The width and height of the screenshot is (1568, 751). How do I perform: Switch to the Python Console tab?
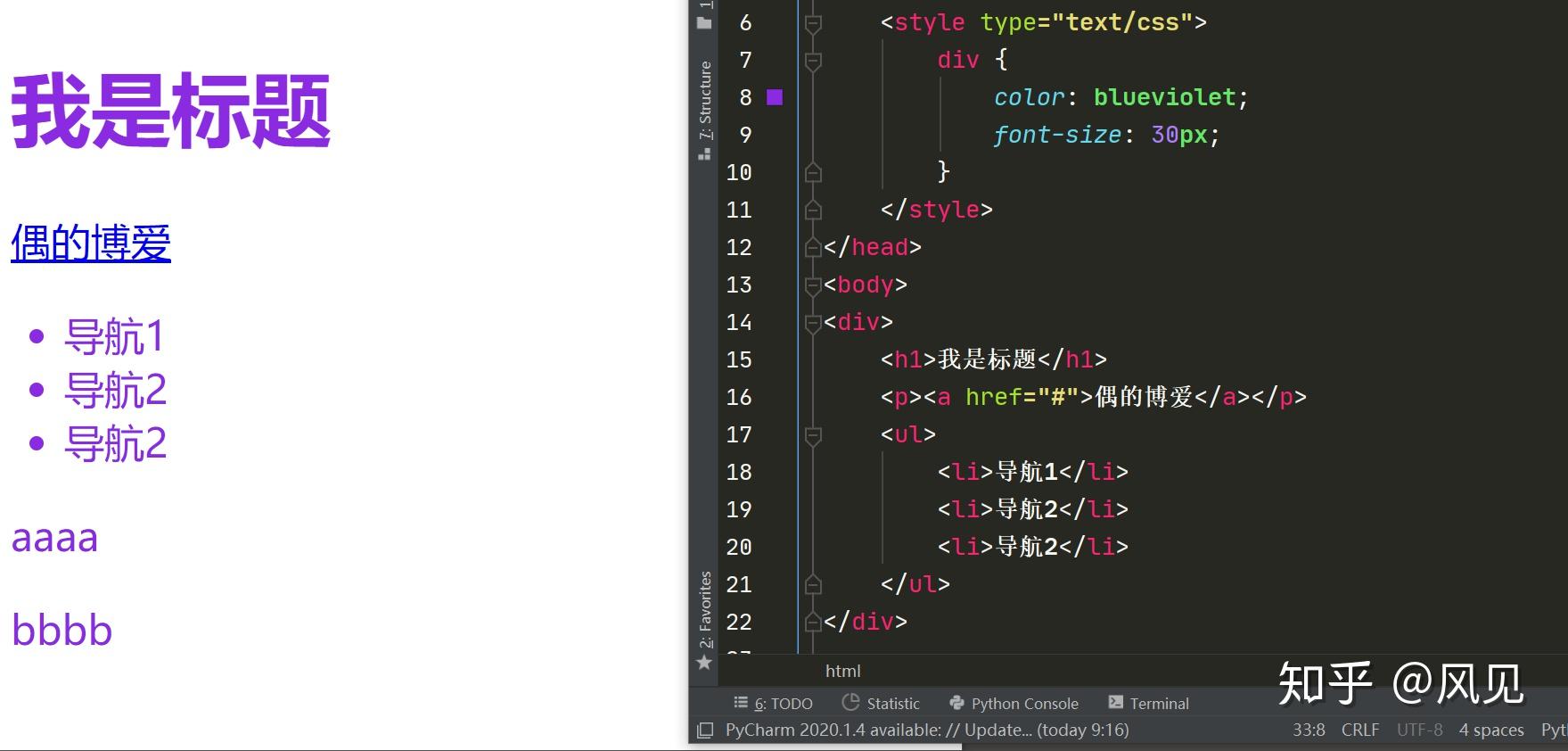click(1014, 703)
